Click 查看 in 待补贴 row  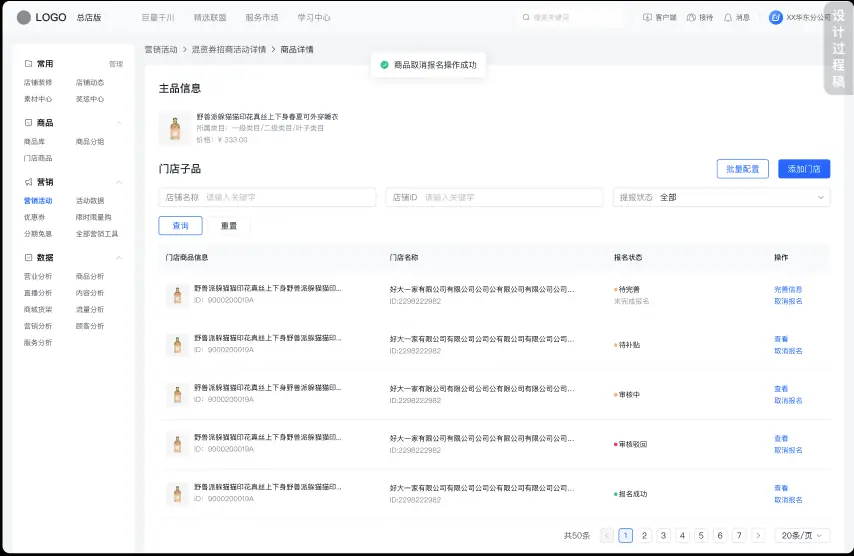[781, 339]
